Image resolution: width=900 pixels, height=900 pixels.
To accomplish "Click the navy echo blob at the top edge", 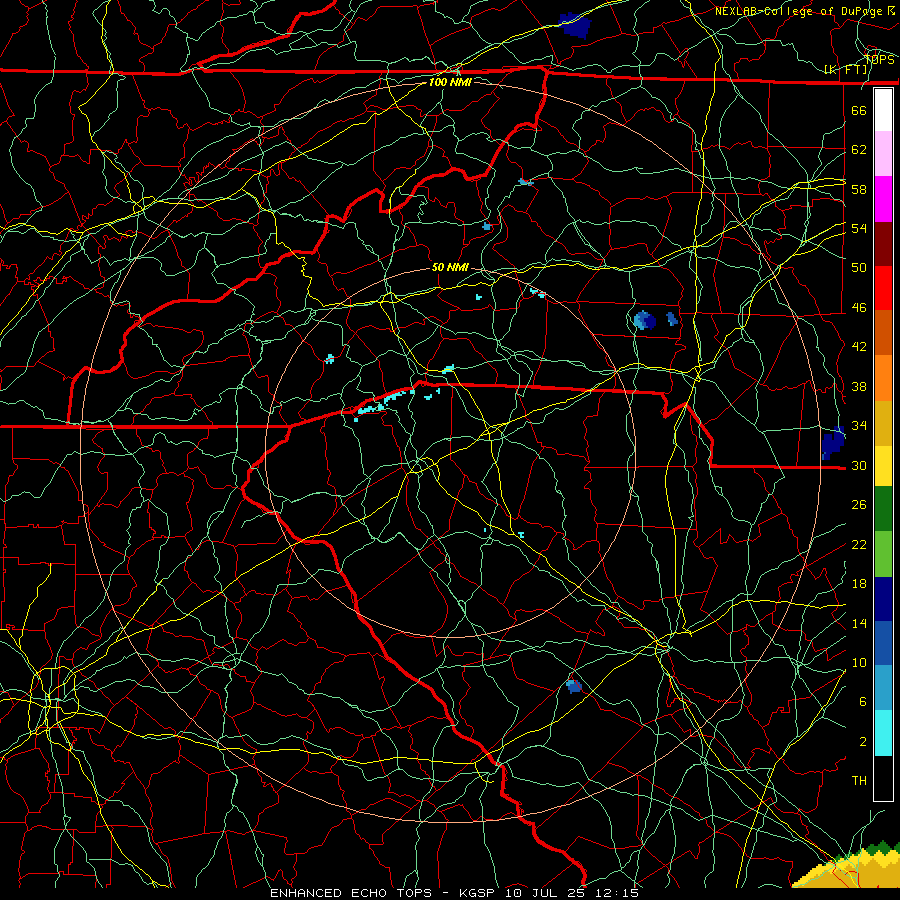I will coord(575,25).
